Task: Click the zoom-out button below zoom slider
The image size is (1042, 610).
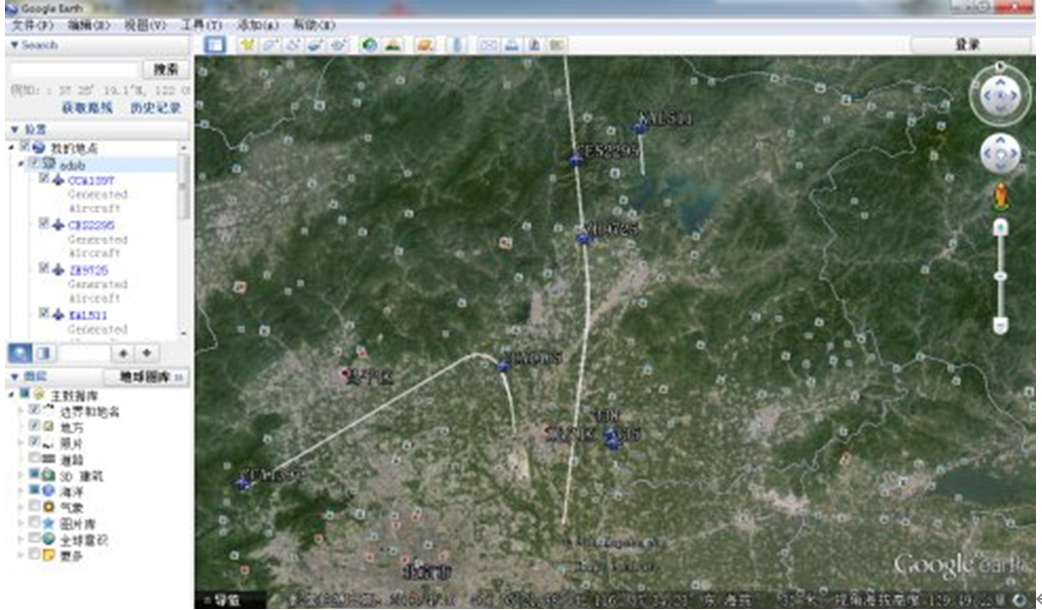Action: (x=1001, y=325)
